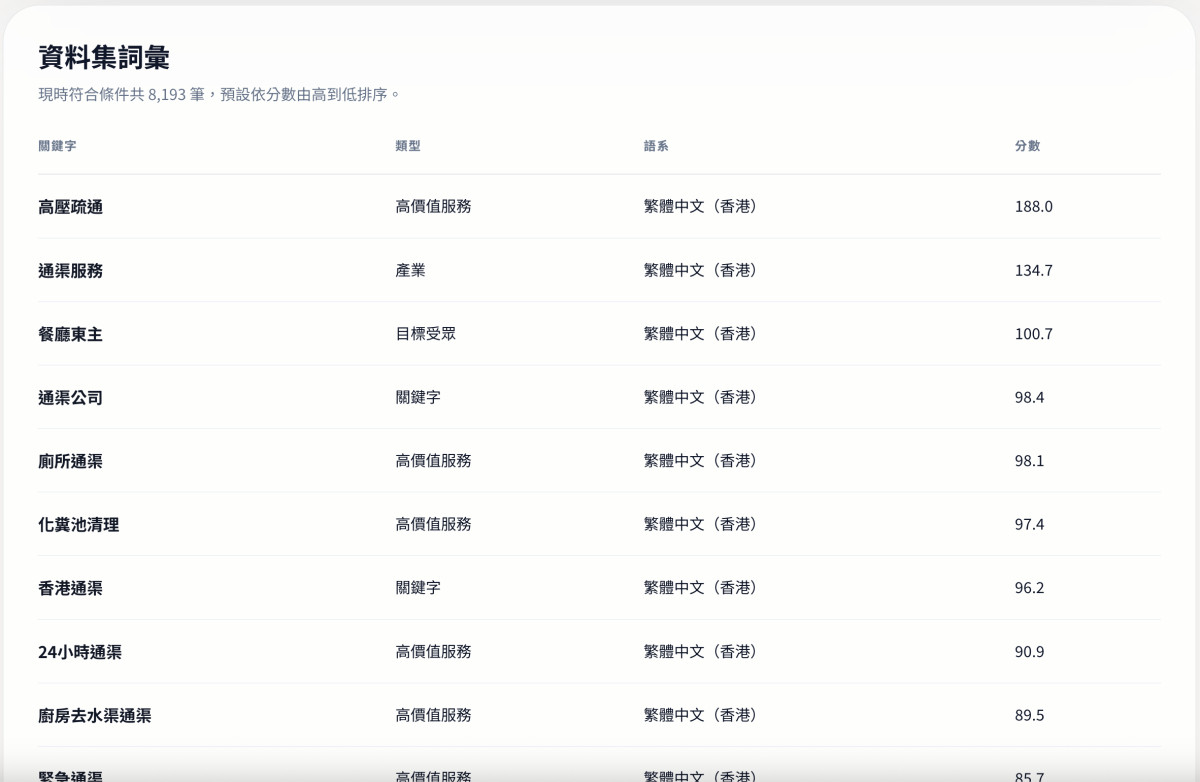Click 高價值服務 type in the 24小時通渠 row
The height and width of the screenshot is (782, 1200).
pyautogui.click(x=434, y=652)
